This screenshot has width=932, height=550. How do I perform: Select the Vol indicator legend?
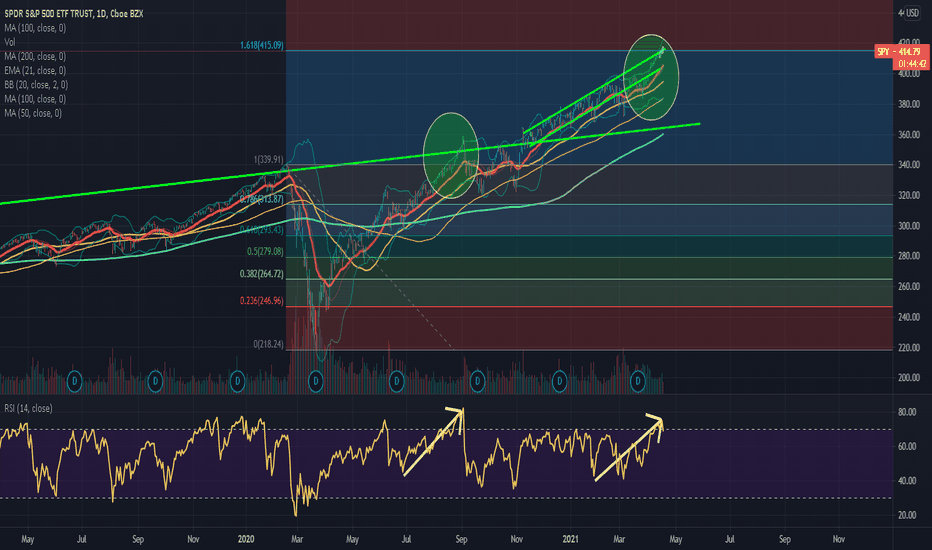(10, 42)
